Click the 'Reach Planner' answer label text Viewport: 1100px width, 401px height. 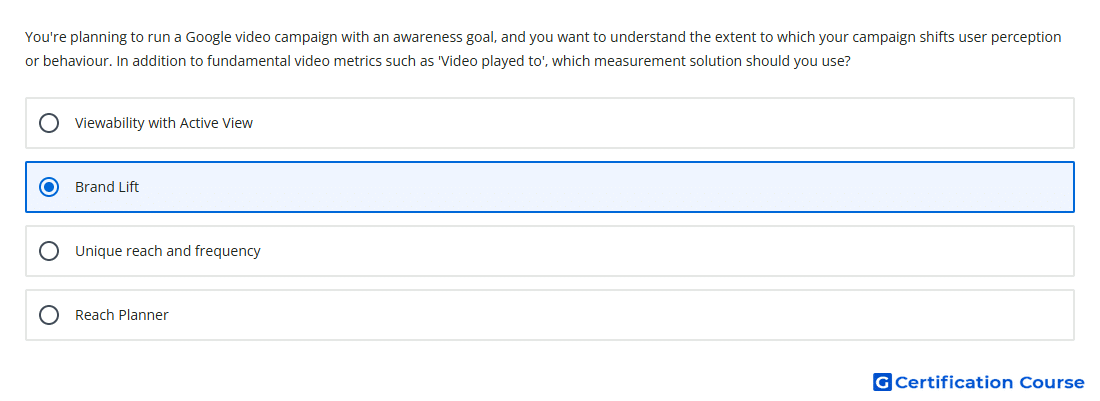(121, 315)
